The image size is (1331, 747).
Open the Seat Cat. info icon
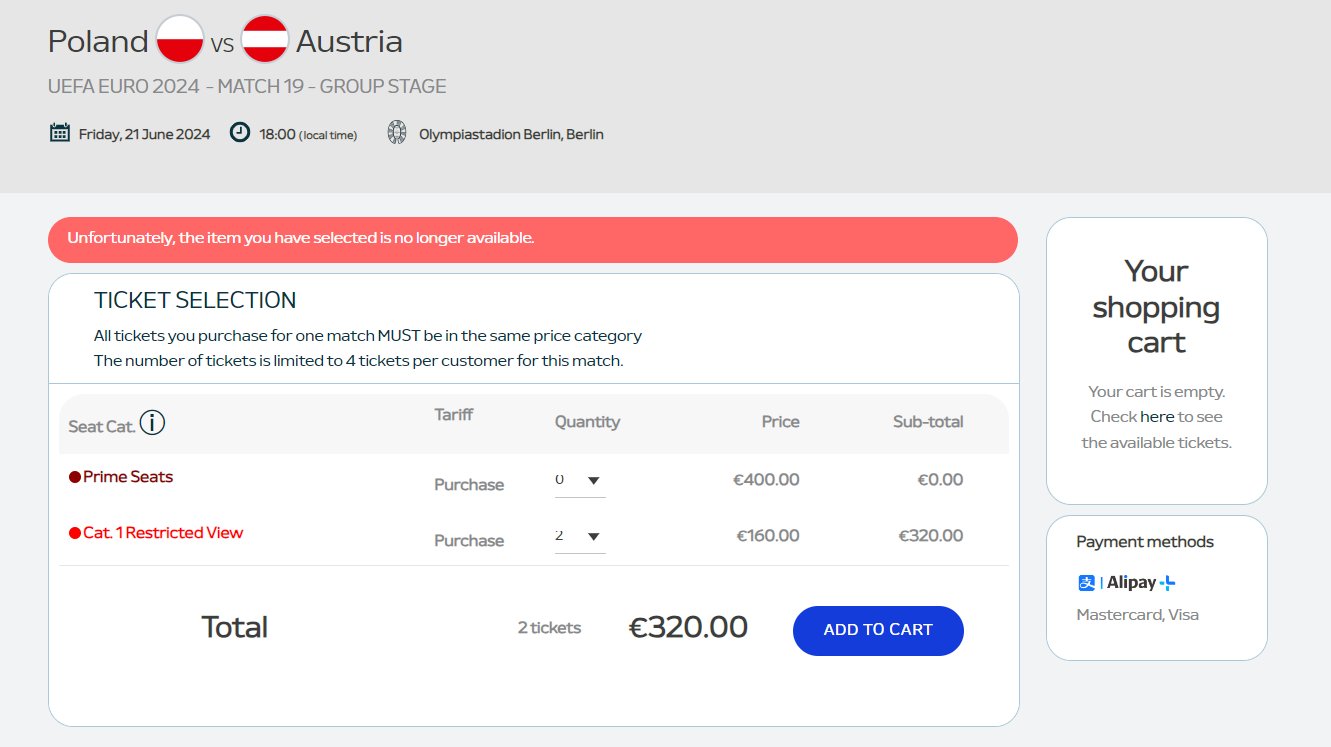pos(152,423)
